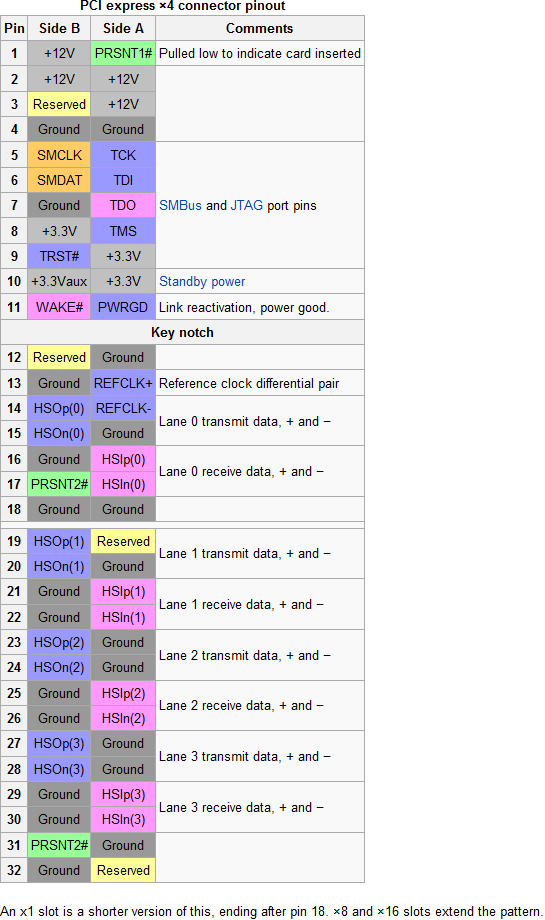Click the HSIp(2) cell
Viewport: 545px width, 920px height.
[x=123, y=694]
